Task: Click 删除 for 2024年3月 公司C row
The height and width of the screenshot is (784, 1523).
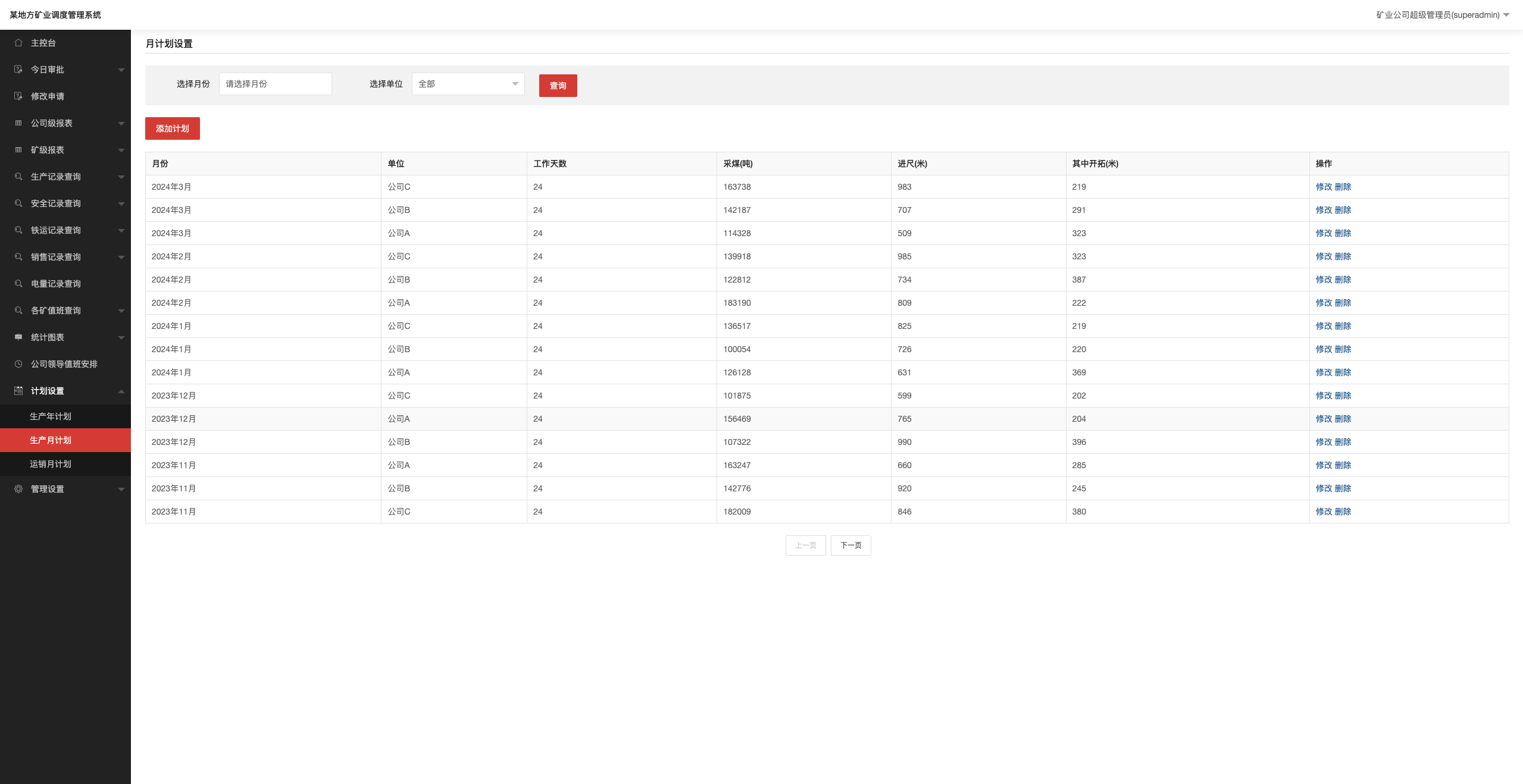Action: coord(1343,187)
